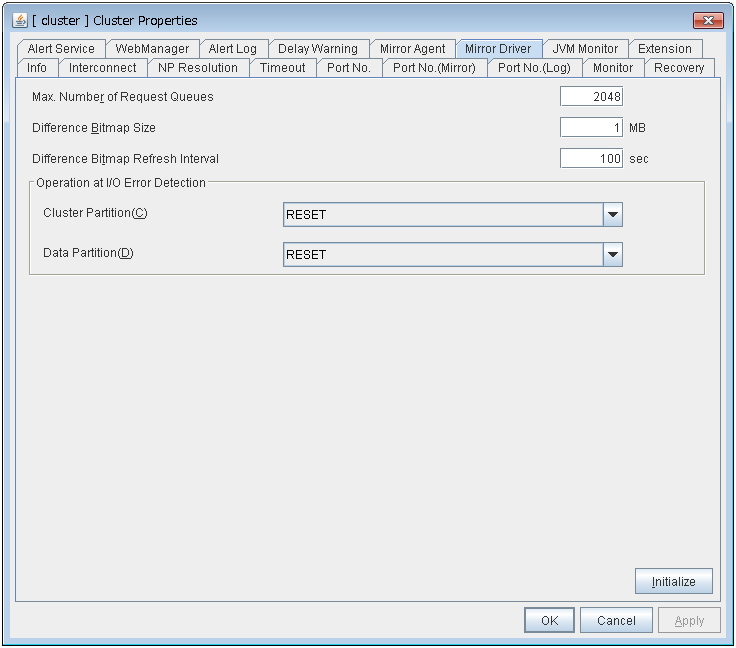Switch to the Alert Service tab

tap(61, 49)
